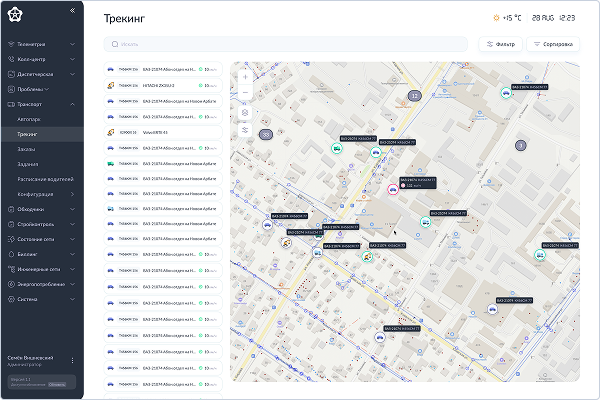Image resolution: width=600 pixels, height=400 pixels.
Task: Click the Фильтр button
Action: 500,44
